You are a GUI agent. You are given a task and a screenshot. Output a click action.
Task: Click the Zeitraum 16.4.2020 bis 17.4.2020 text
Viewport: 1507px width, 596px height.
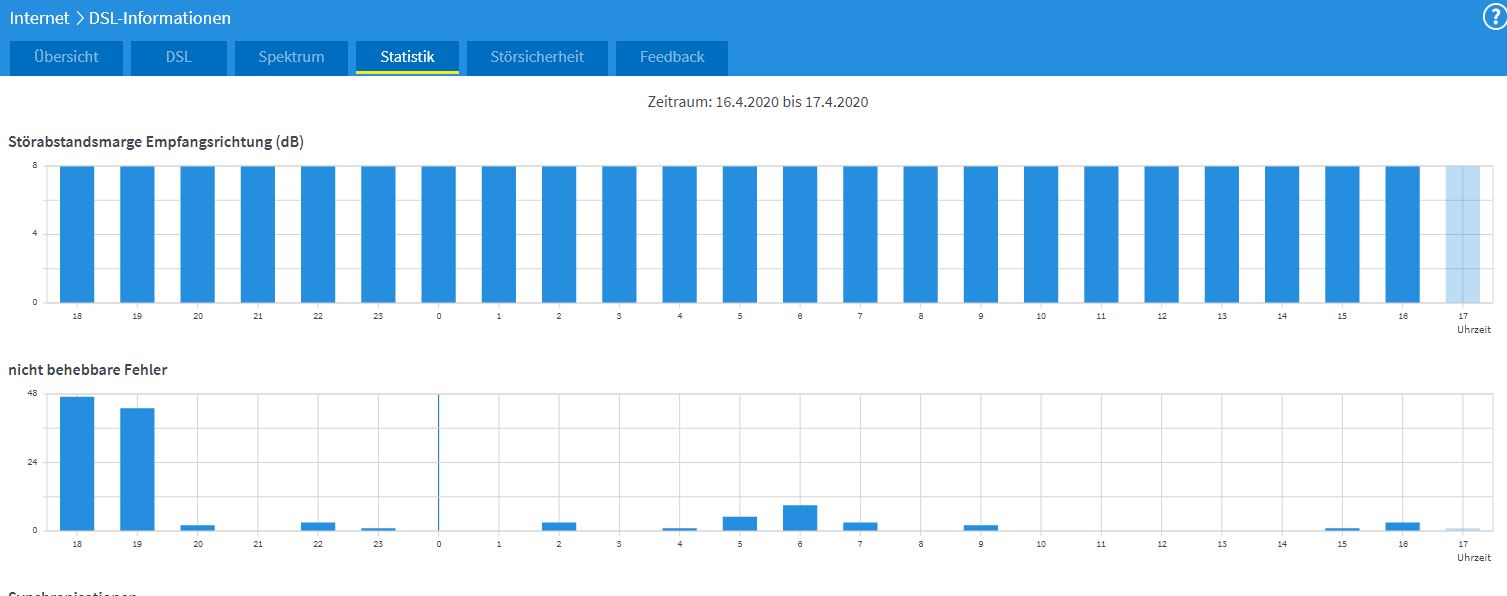pos(758,102)
